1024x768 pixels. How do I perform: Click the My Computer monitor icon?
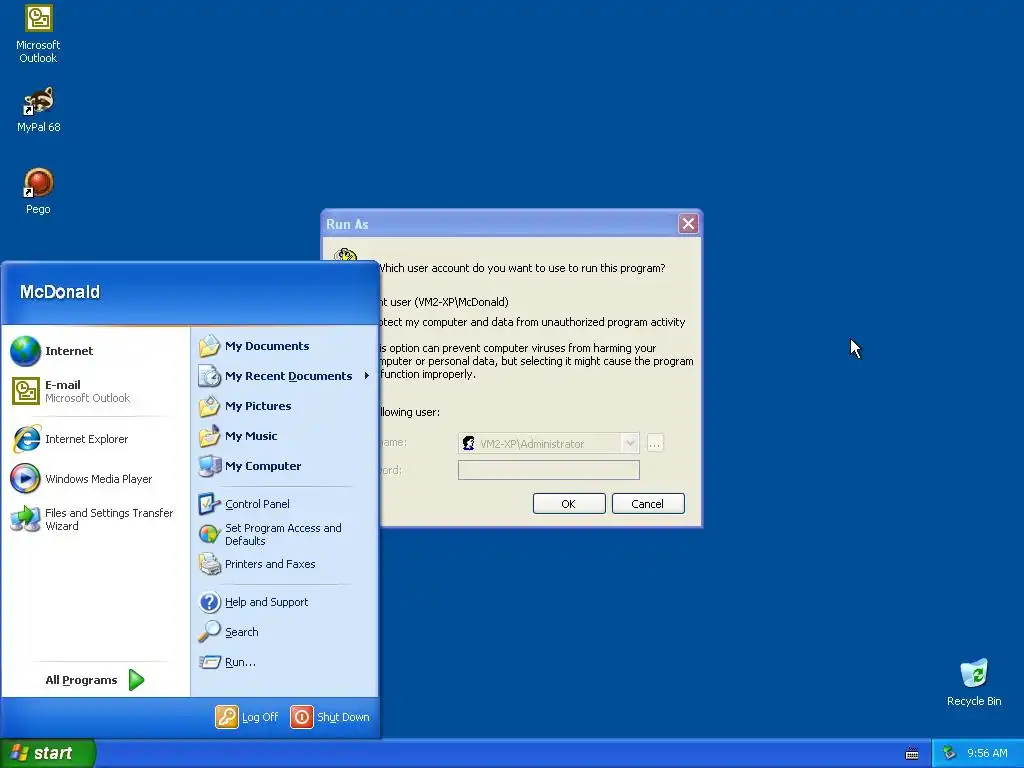click(x=210, y=466)
